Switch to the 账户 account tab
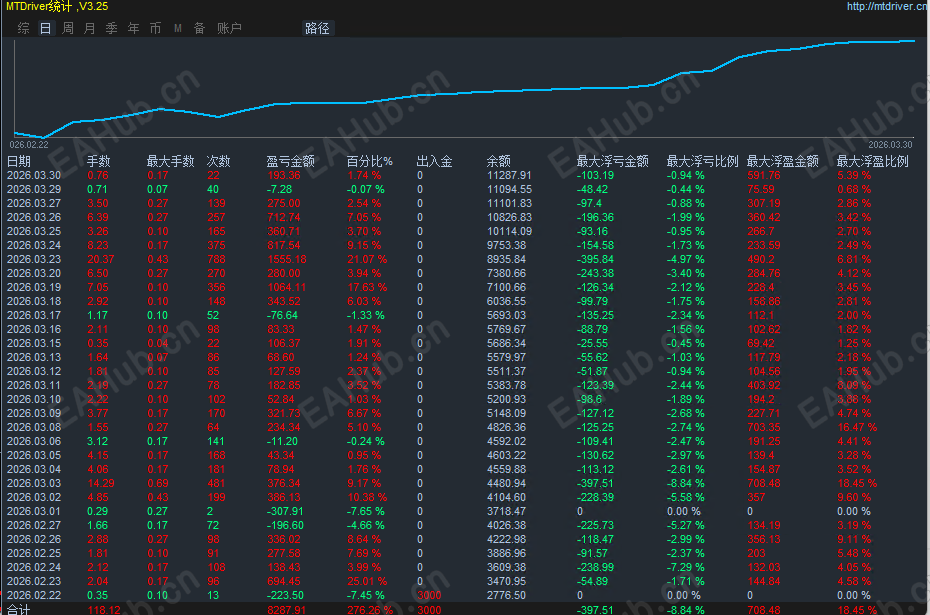Screen dimensions: 930x615 click(x=229, y=28)
